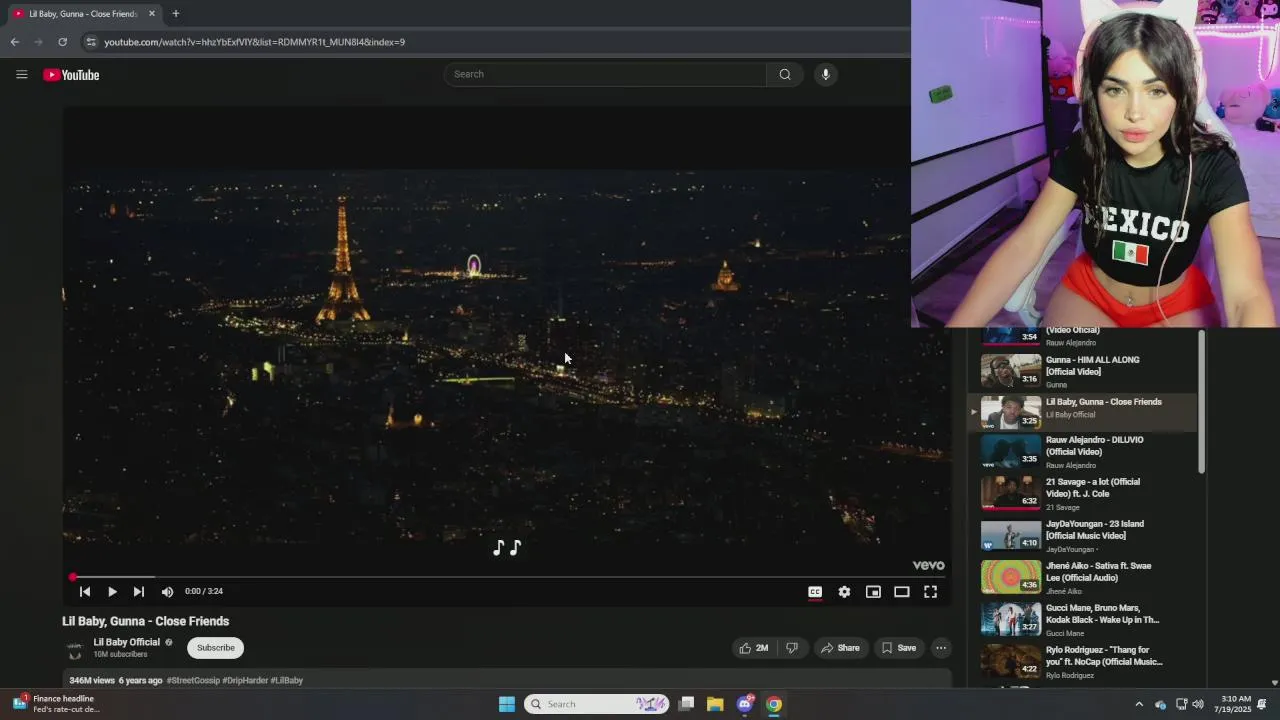Start voice search with the microphone
1280x720 pixels.
click(825, 74)
